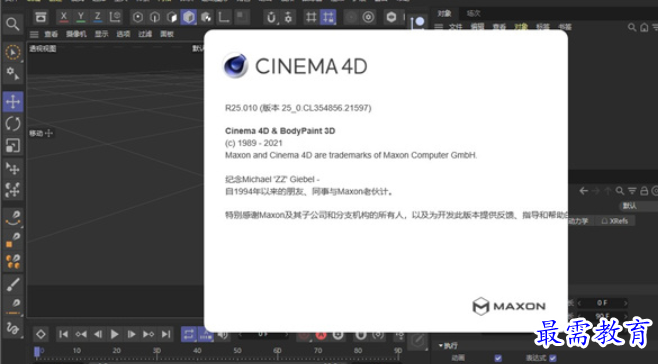Select the Rotate tool

click(13, 124)
